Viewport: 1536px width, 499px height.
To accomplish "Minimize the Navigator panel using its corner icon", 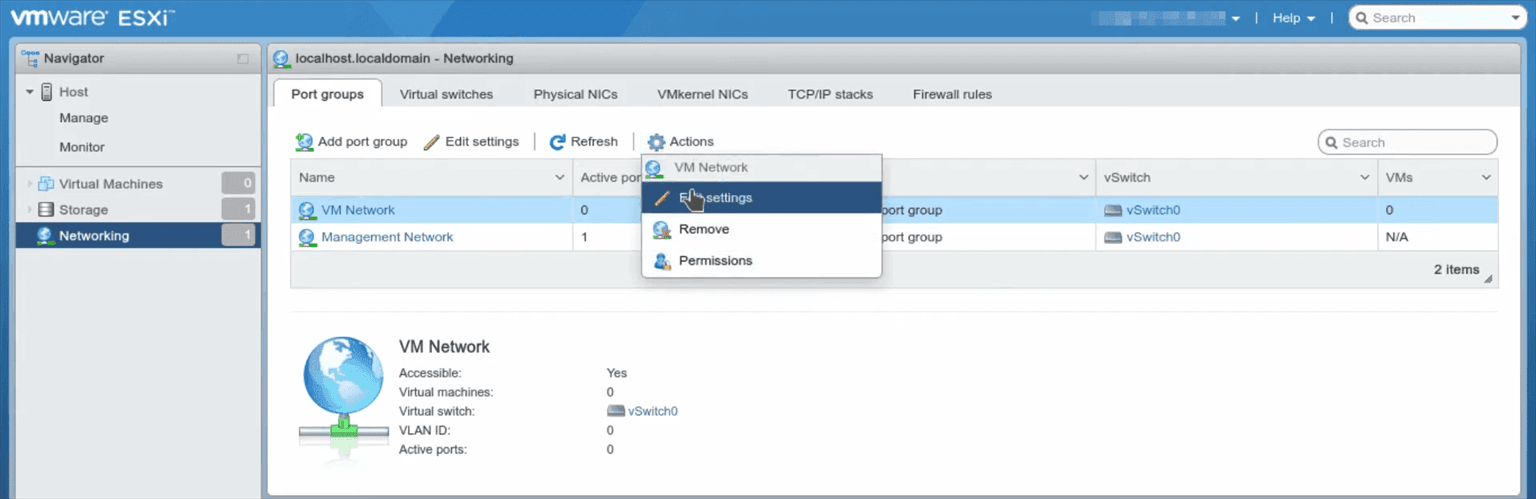I will click(243, 59).
